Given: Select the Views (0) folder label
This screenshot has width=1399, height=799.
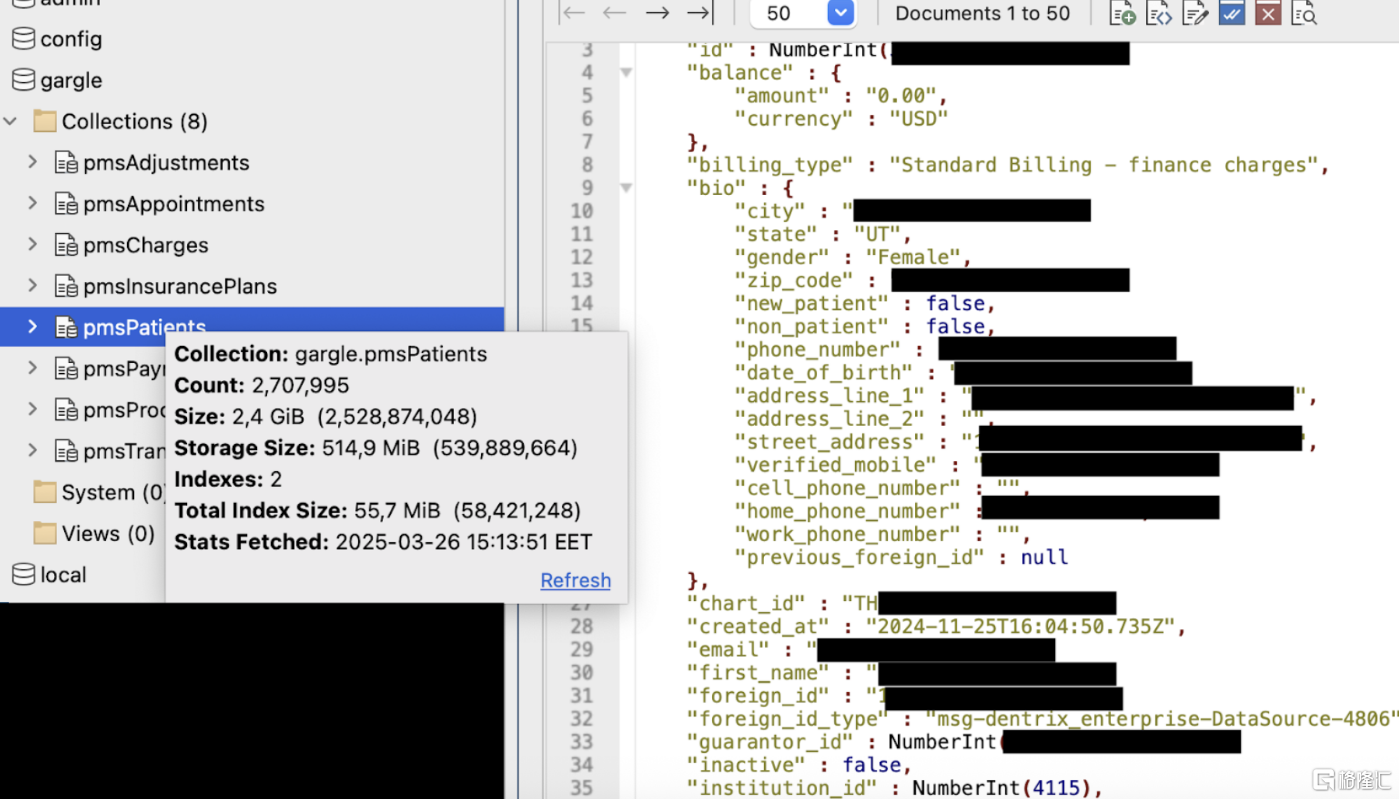Looking at the screenshot, I should 108,533.
